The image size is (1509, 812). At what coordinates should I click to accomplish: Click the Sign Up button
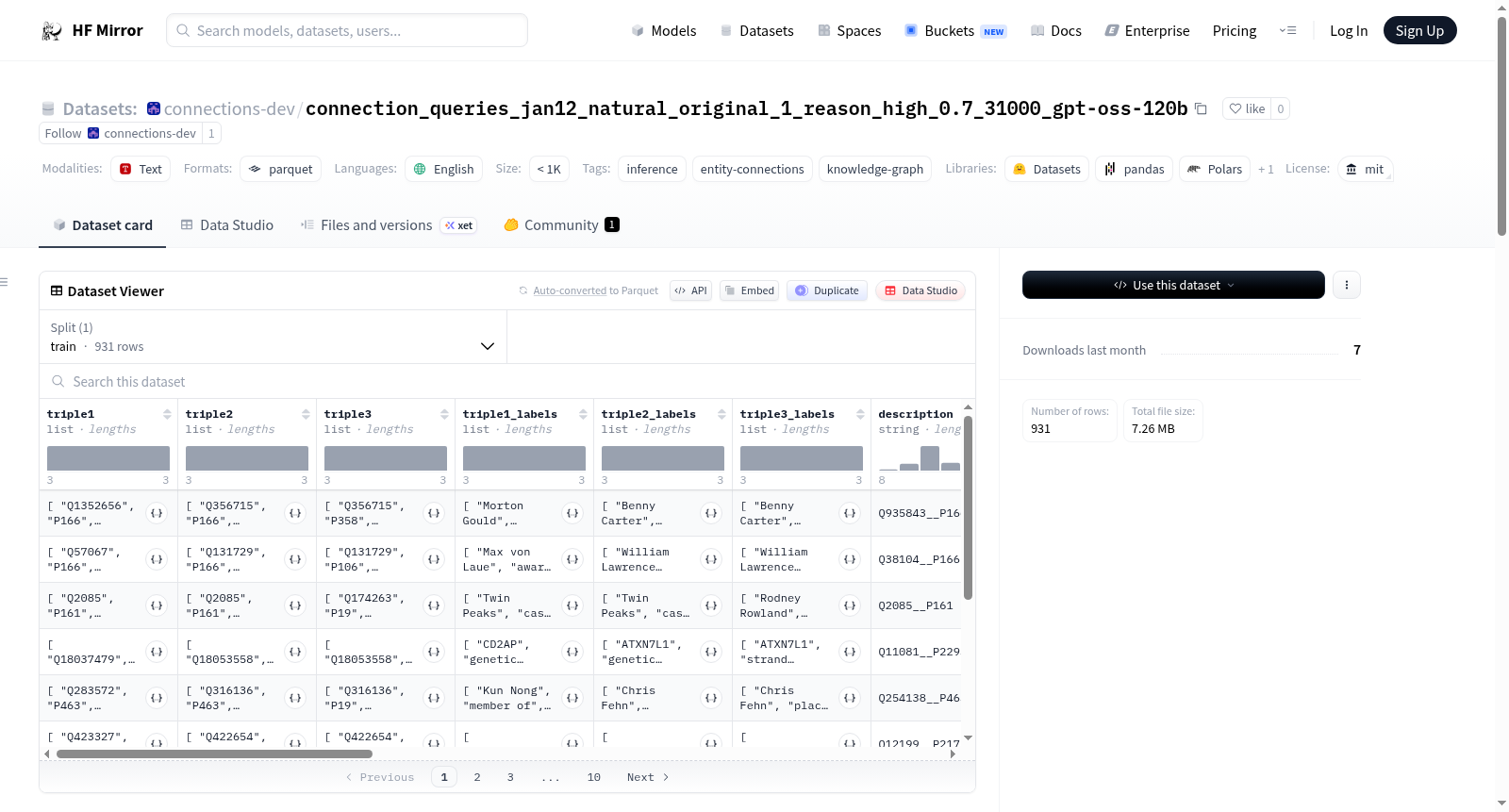[1419, 30]
